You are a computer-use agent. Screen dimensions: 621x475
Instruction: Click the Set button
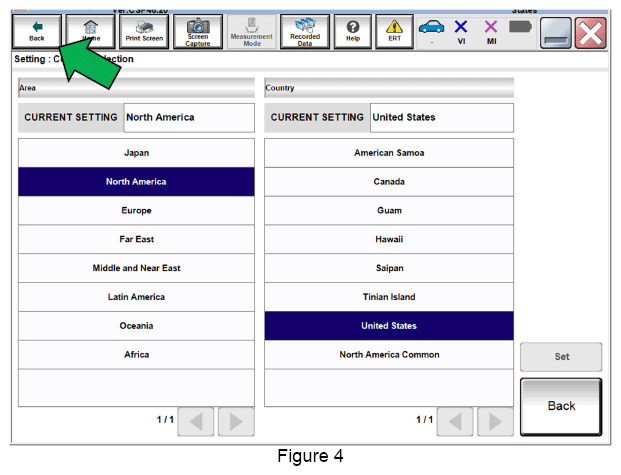pos(561,357)
